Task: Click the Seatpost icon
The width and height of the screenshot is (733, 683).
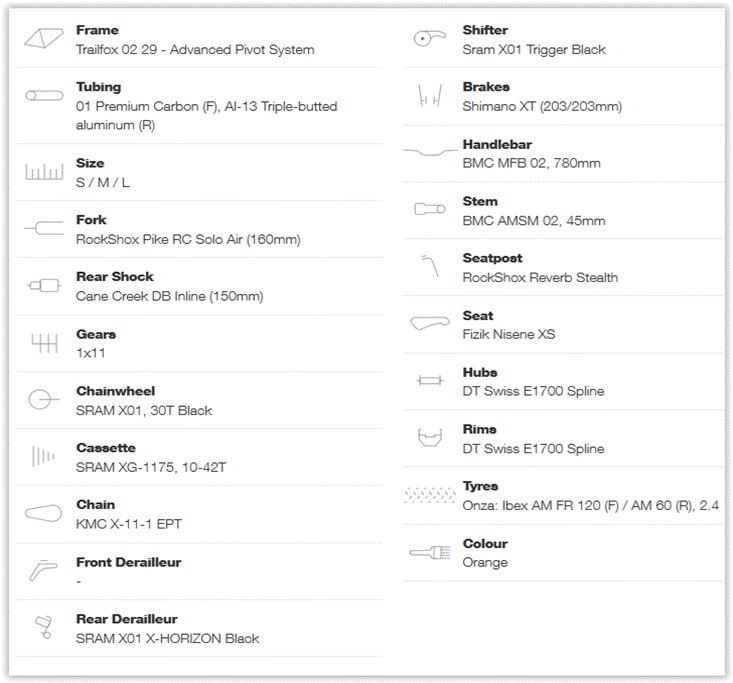Action: pyautogui.click(x=430, y=267)
